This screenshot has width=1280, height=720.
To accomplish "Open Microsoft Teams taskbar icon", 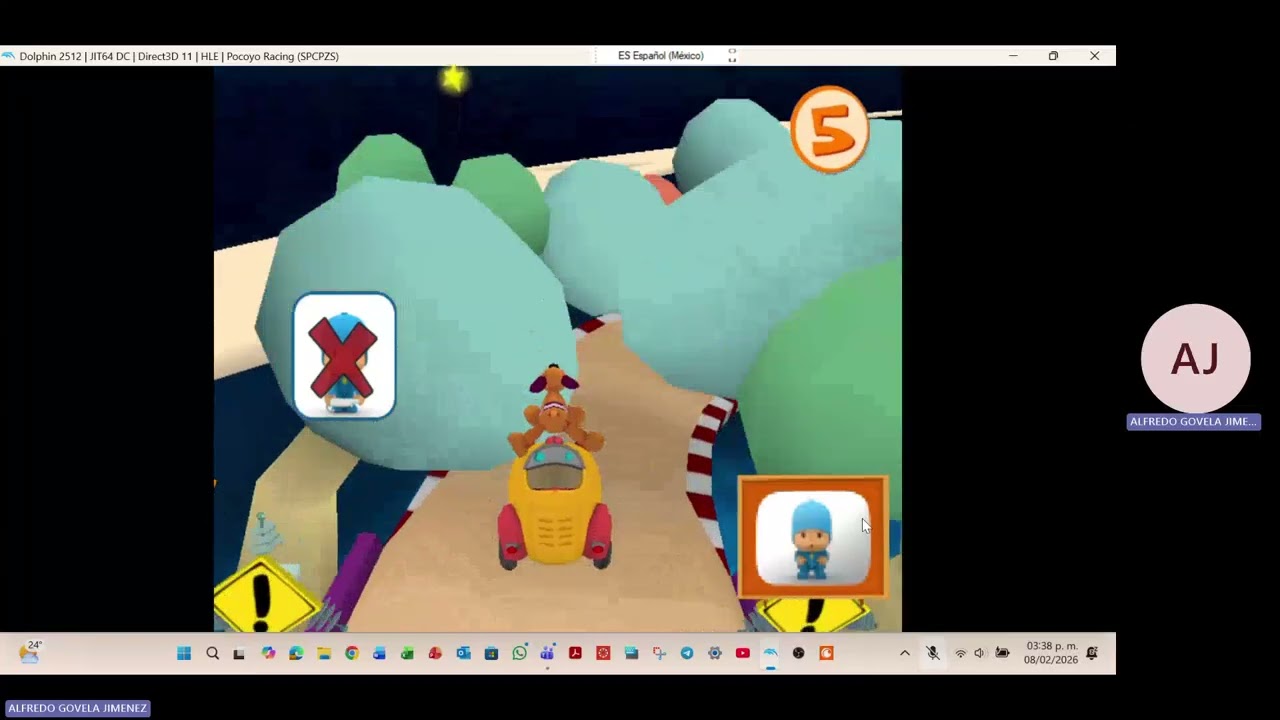I will [547, 653].
